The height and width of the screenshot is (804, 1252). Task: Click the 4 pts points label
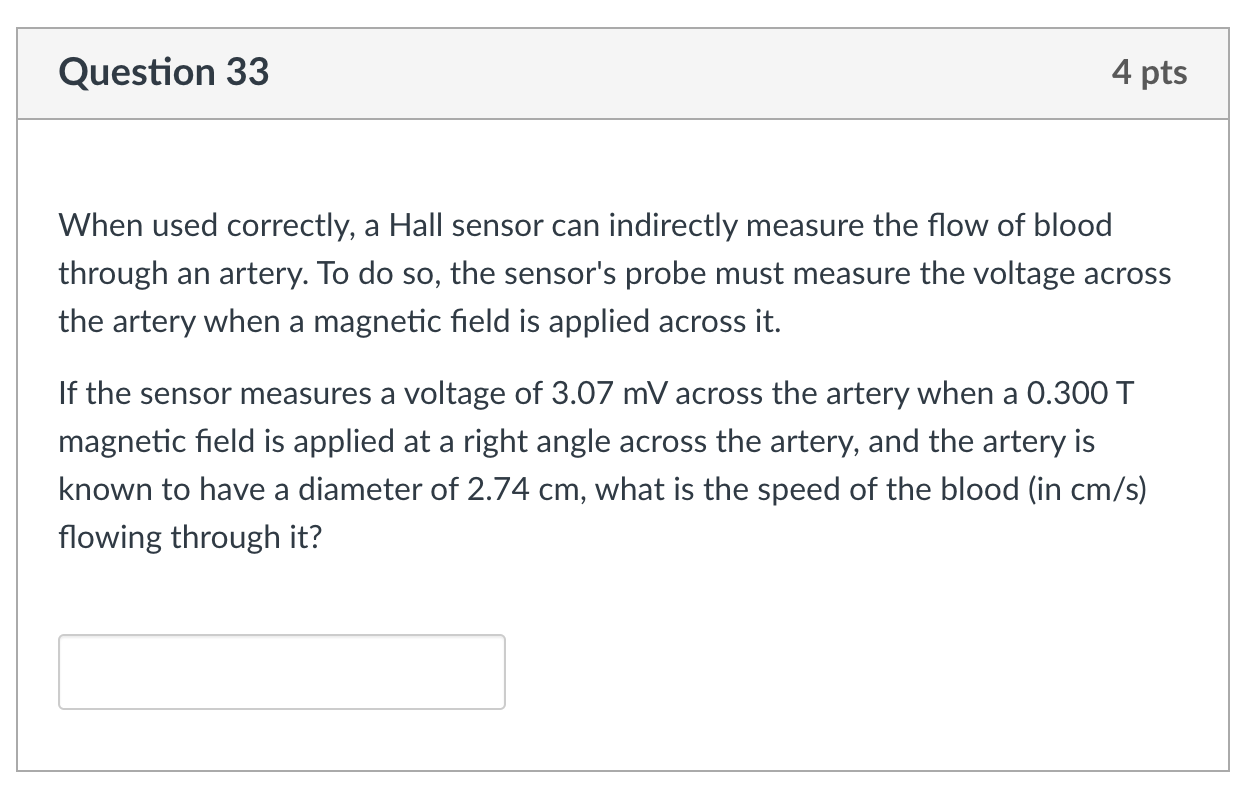coord(1150,71)
